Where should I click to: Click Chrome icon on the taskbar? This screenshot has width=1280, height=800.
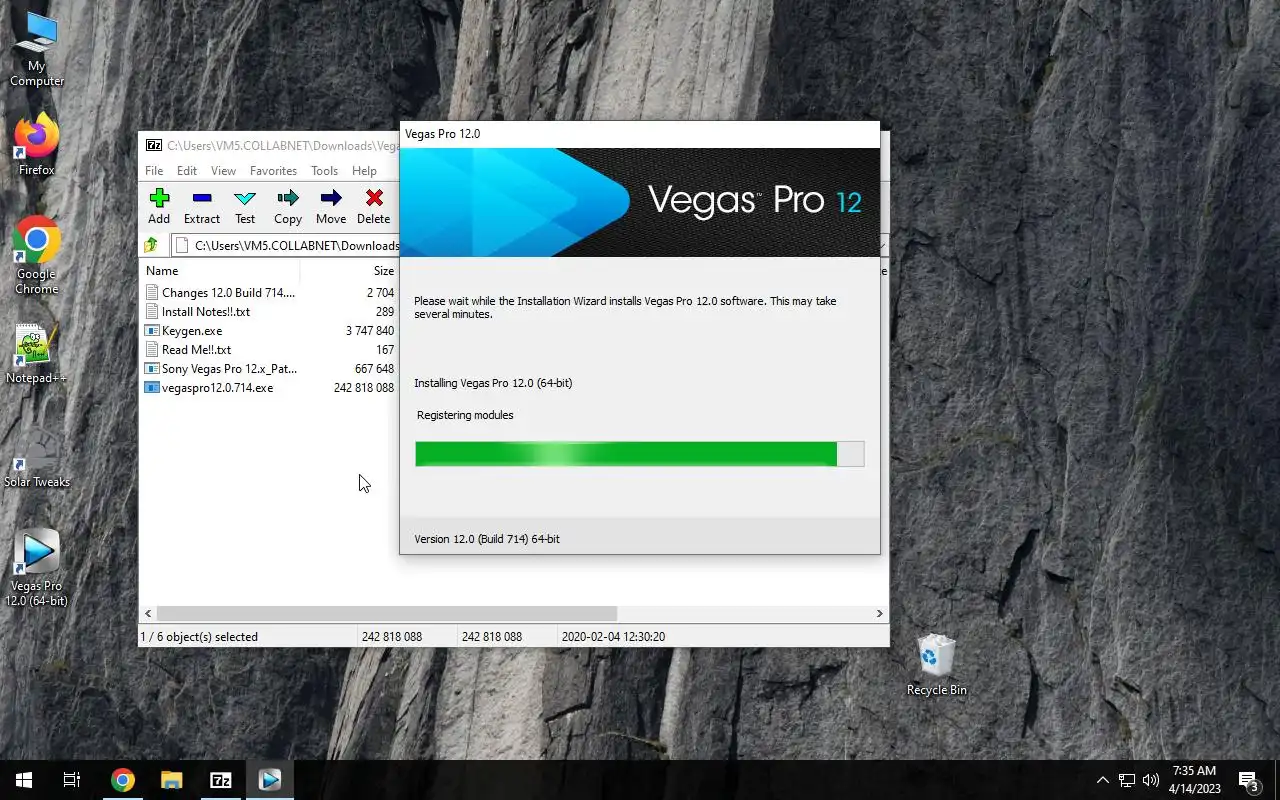click(123, 780)
